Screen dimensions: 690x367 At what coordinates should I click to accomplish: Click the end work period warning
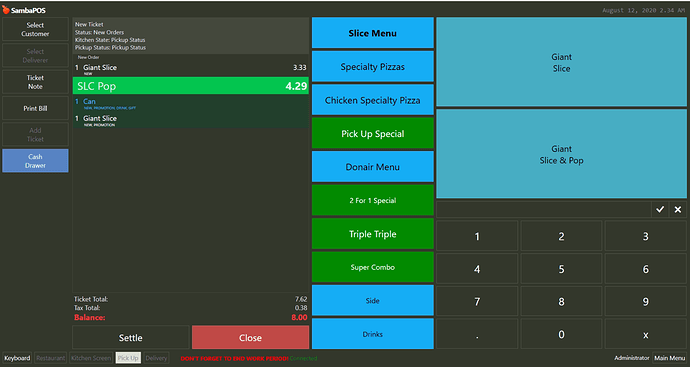point(234,358)
